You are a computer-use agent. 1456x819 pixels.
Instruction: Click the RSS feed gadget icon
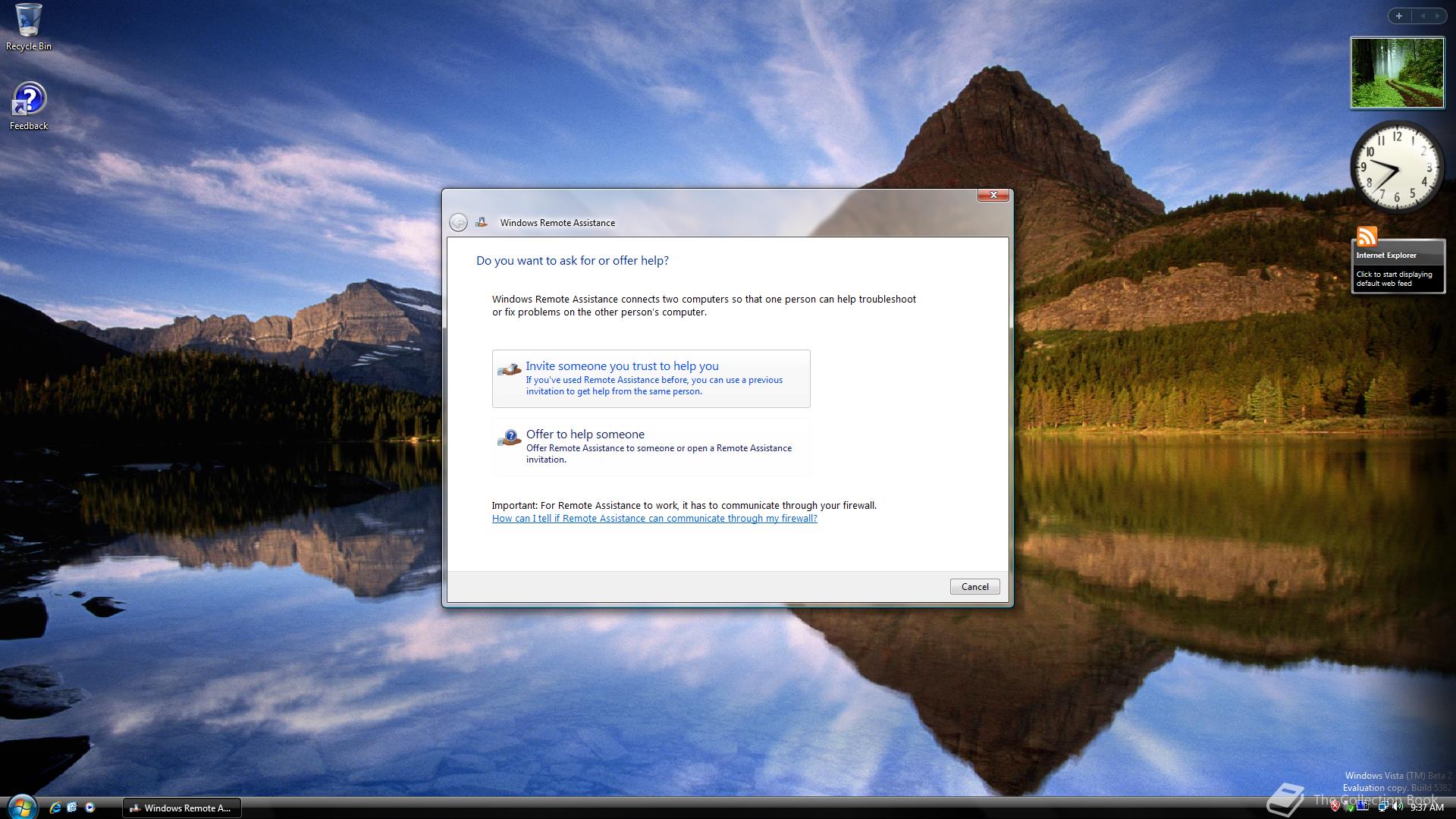(1367, 237)
